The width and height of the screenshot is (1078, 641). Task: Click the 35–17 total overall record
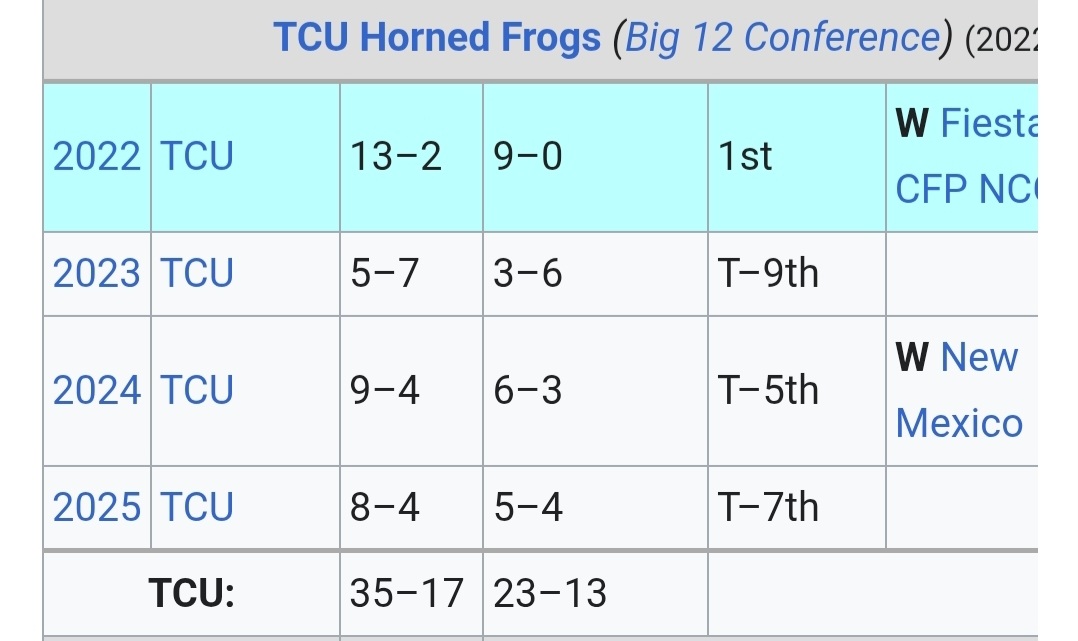pyautogui.click(x=407, y=593)
